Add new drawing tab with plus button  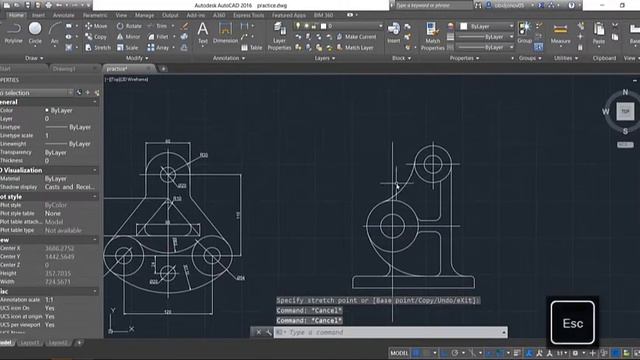[x=163, y=69]
